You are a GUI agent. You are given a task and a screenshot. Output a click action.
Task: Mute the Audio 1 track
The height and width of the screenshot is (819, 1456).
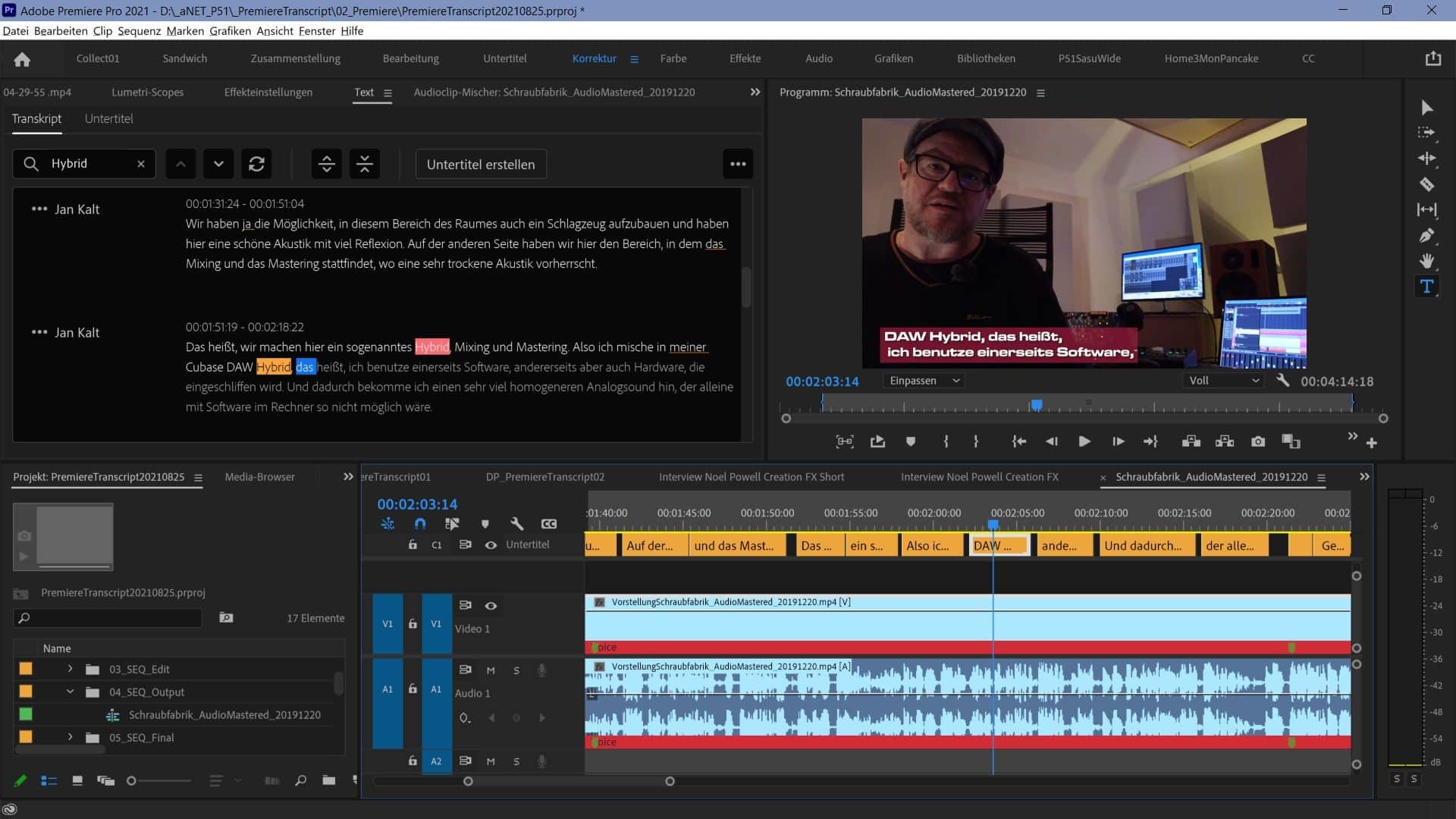point(491,670)
